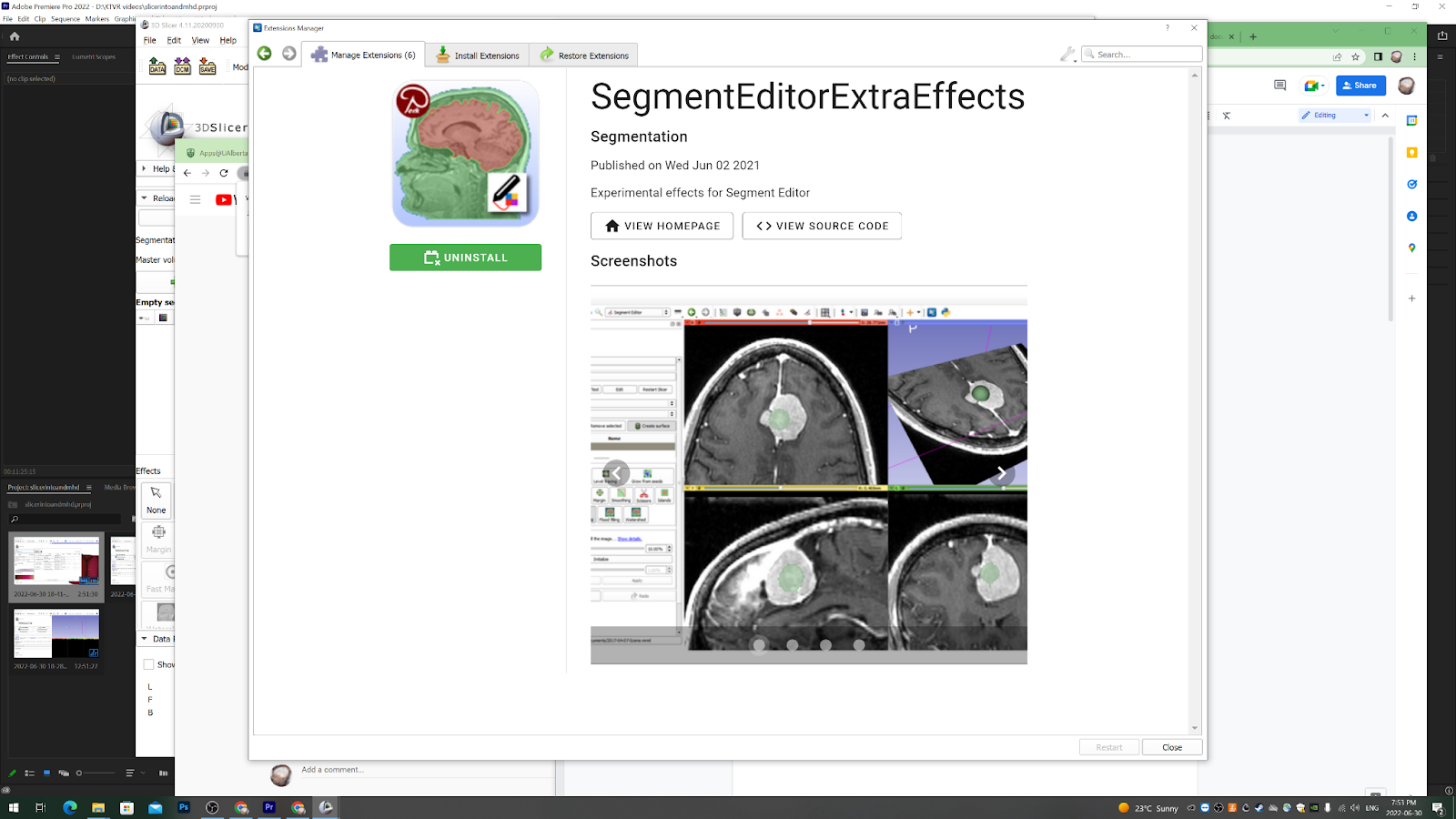Open new tab with plus in Chrome
This screenshot has height=819, width=1456.
[x=1253, y=37]
